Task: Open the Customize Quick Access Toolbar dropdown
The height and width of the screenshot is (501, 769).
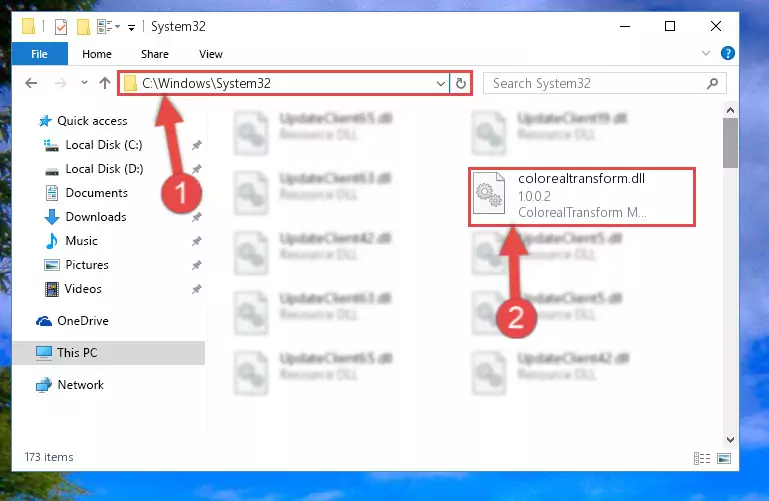Action: [x=131, y=27]
